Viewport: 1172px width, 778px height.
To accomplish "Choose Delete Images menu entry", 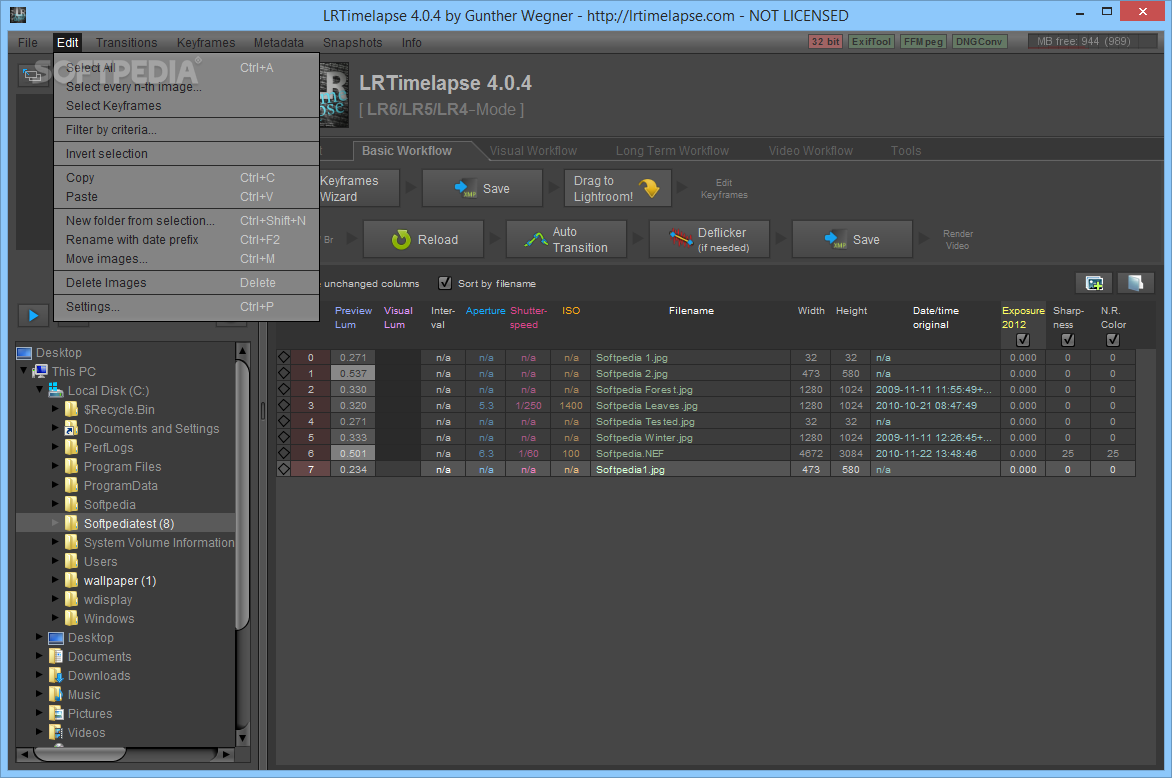I will pos(186,283).
